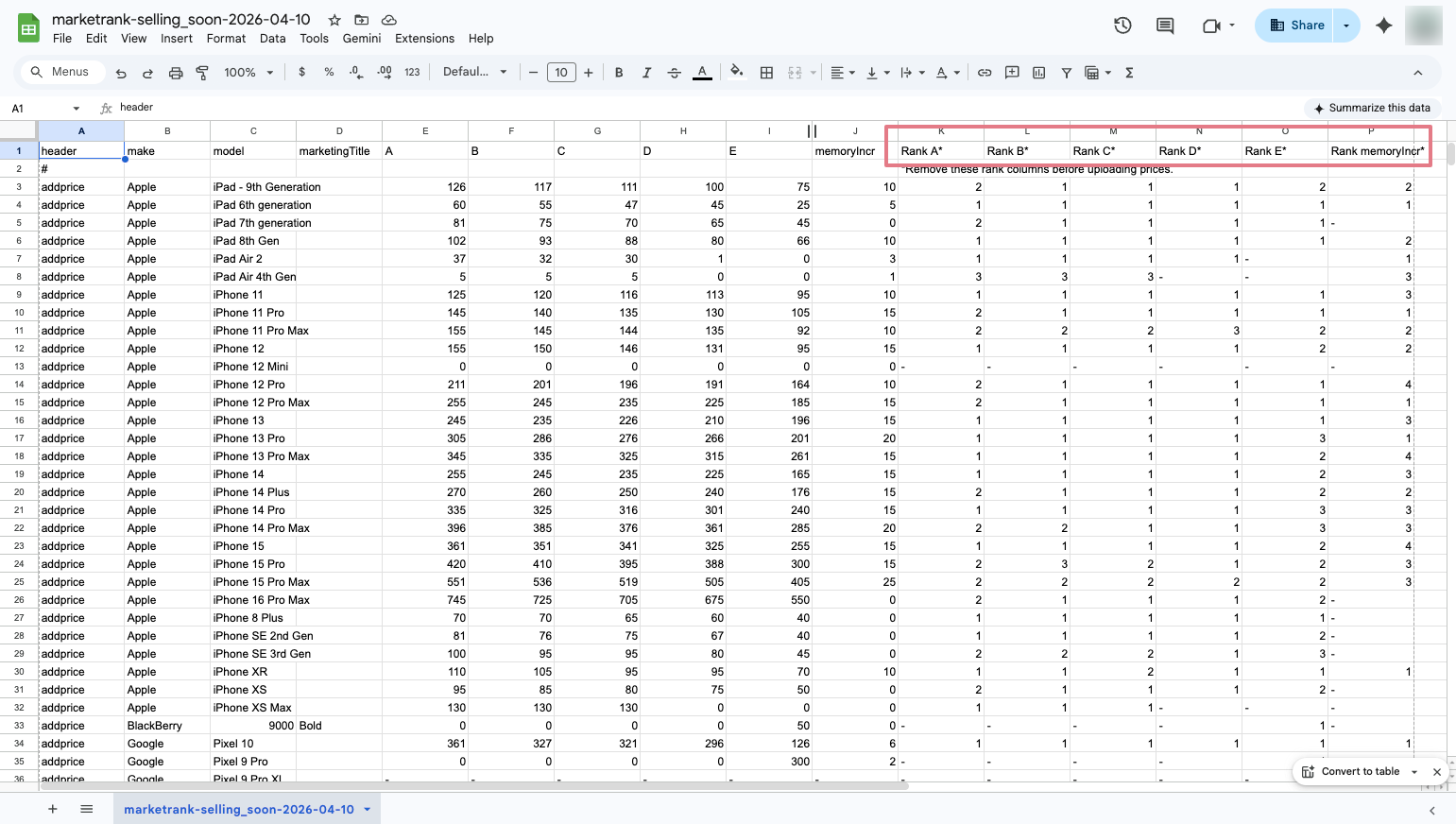The width and height of the screenshot is (1456, 824).
Task: Open text wrapping dropdown
Action: (913, 73)
